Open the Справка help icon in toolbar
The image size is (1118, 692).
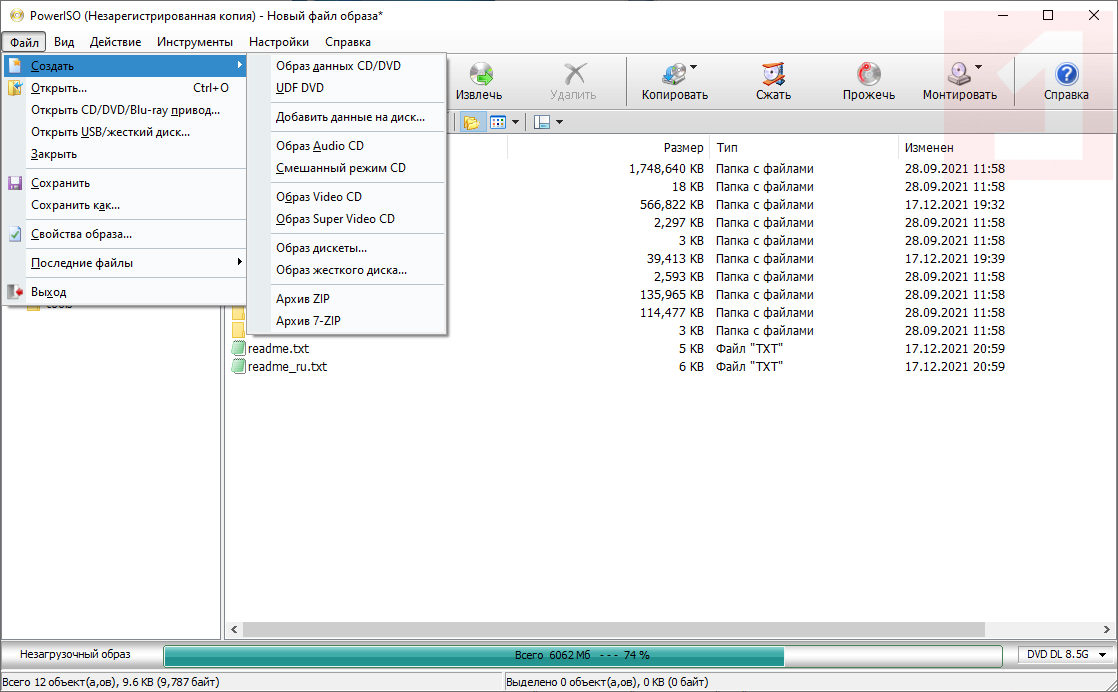click(1066, 74)
